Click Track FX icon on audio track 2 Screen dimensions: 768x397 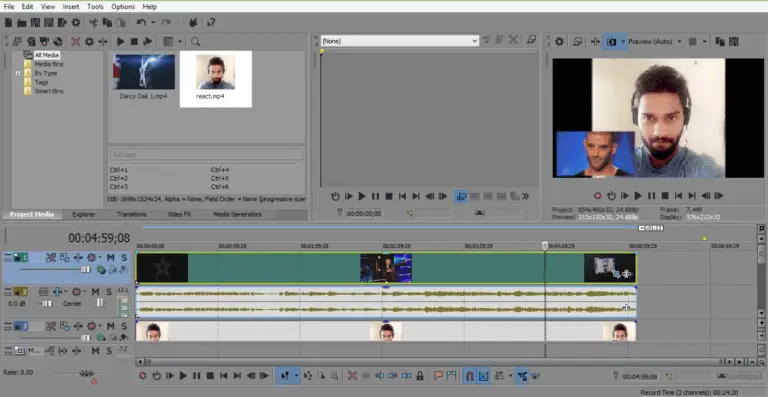[57, 292]
